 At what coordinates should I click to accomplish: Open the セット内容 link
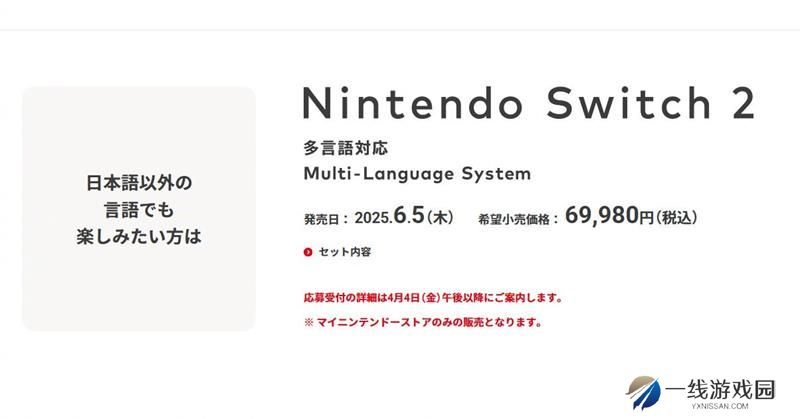(344, 252)
